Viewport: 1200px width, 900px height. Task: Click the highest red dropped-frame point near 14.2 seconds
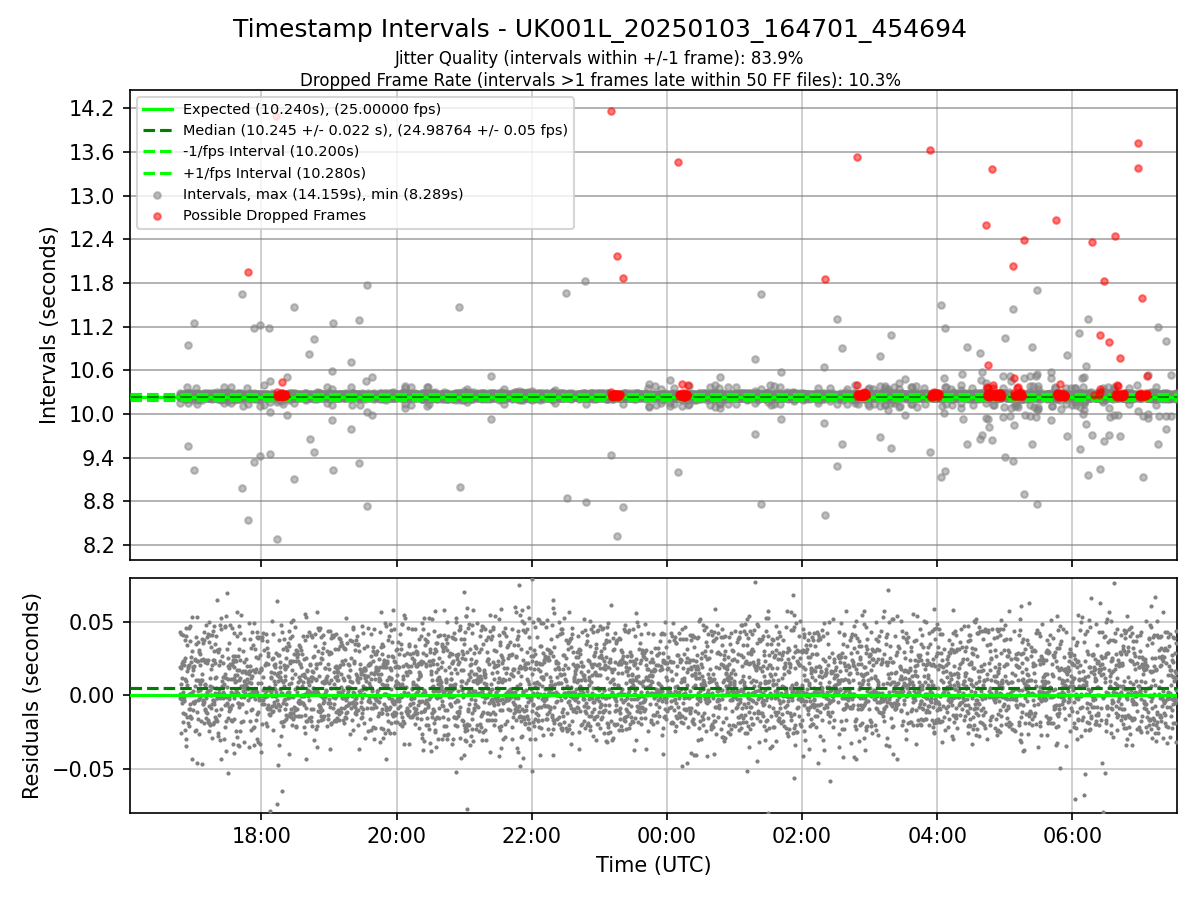click(x=611, y=111)
